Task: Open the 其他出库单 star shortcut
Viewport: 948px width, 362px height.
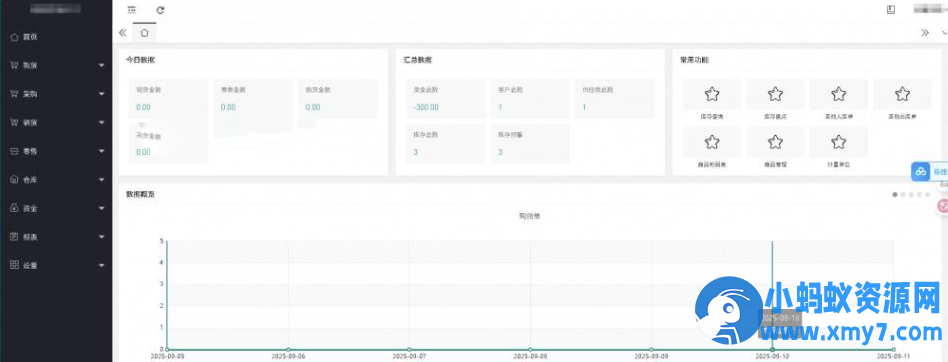Action: point(902,94)
